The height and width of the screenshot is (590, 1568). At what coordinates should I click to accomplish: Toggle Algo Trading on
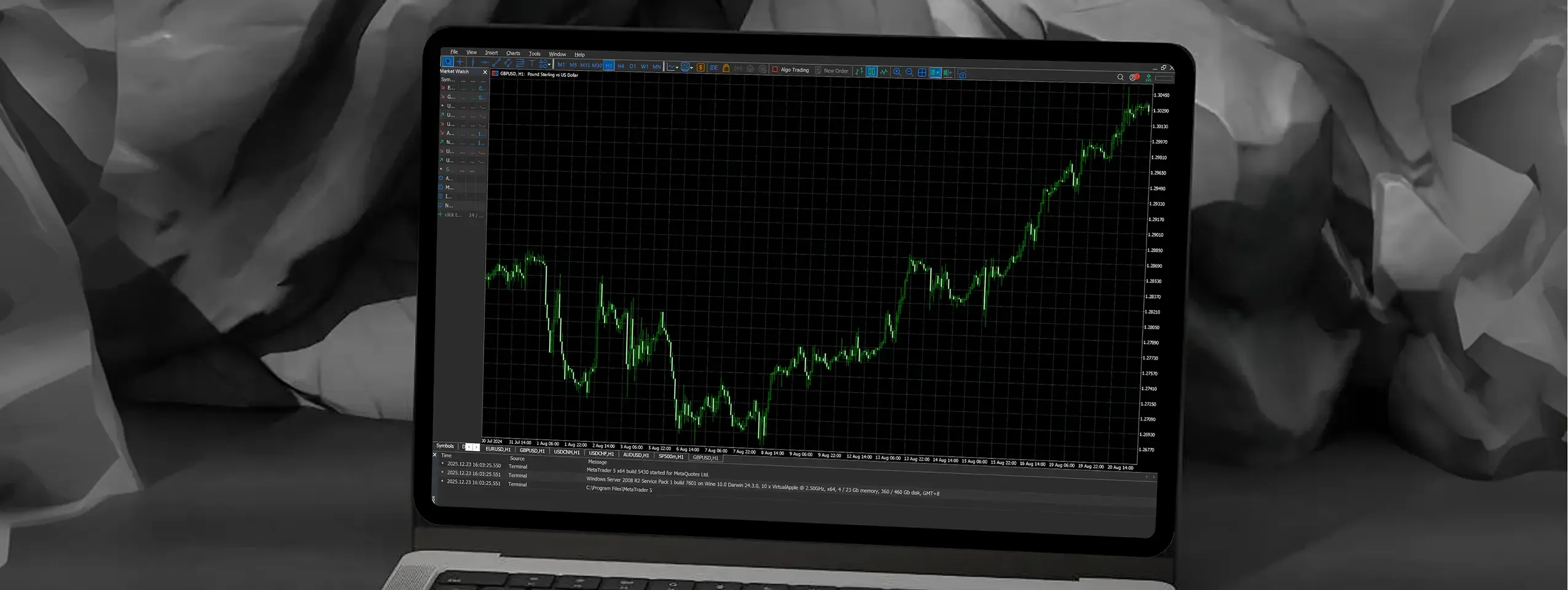791,69
